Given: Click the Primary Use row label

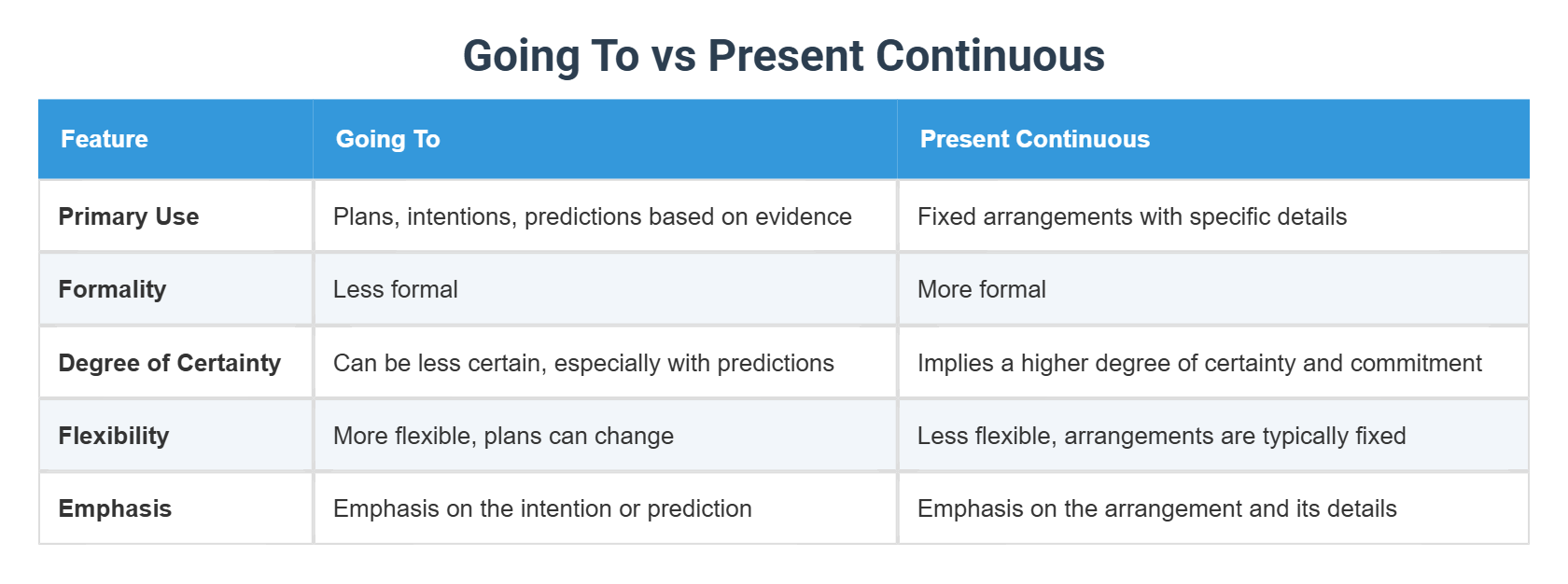Looking at the screenshot, I should [x=129, y=216].
